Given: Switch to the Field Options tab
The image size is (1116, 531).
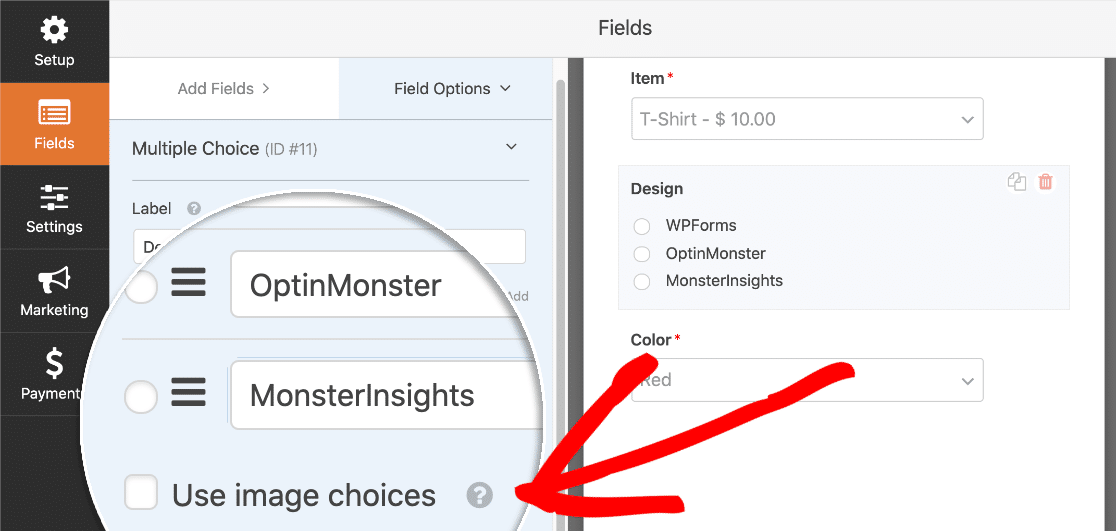Looking at the screenshot, I should coord(452,88).
